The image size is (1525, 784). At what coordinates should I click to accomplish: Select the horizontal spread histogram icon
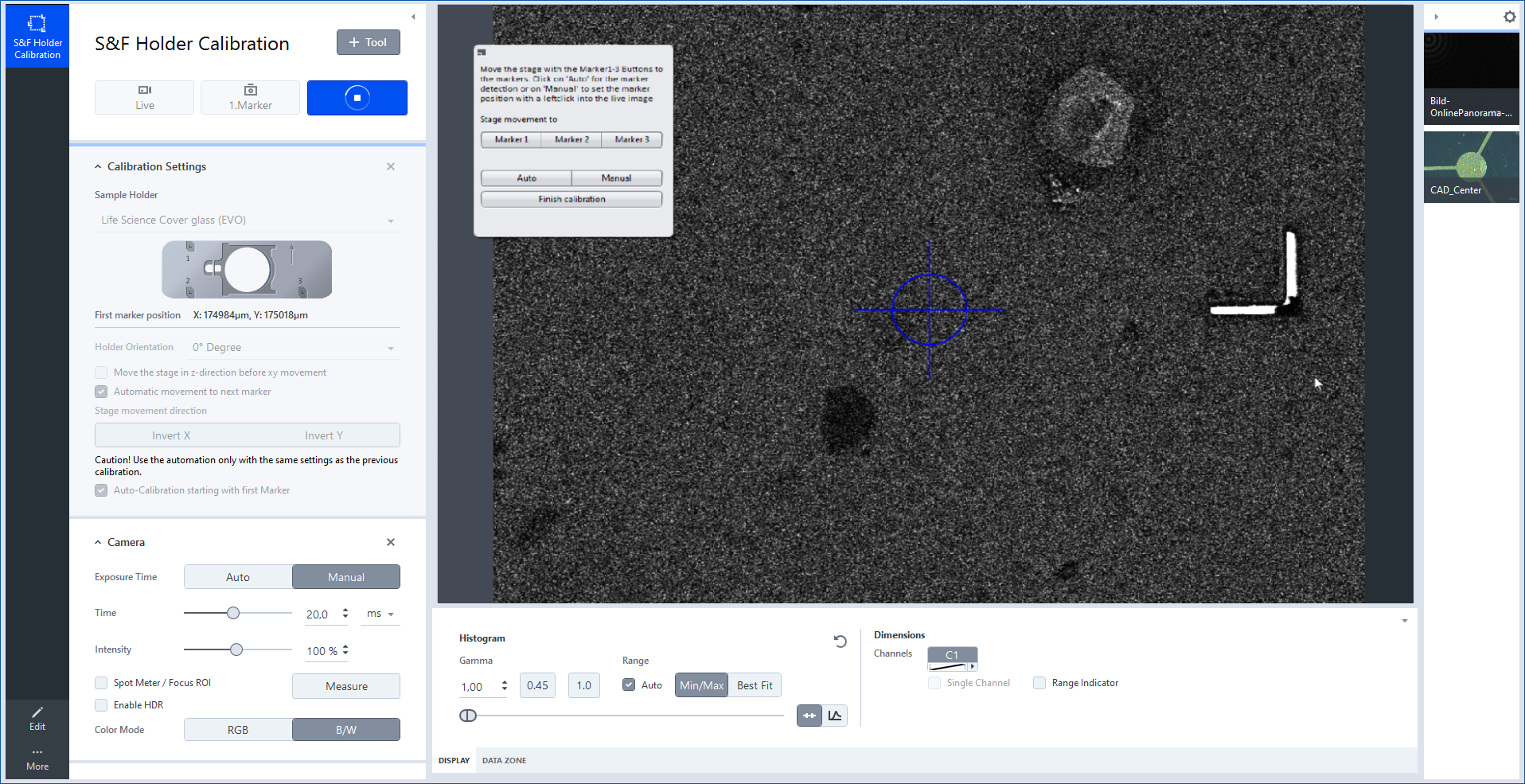pyautogui.click(x=809, y=716)
